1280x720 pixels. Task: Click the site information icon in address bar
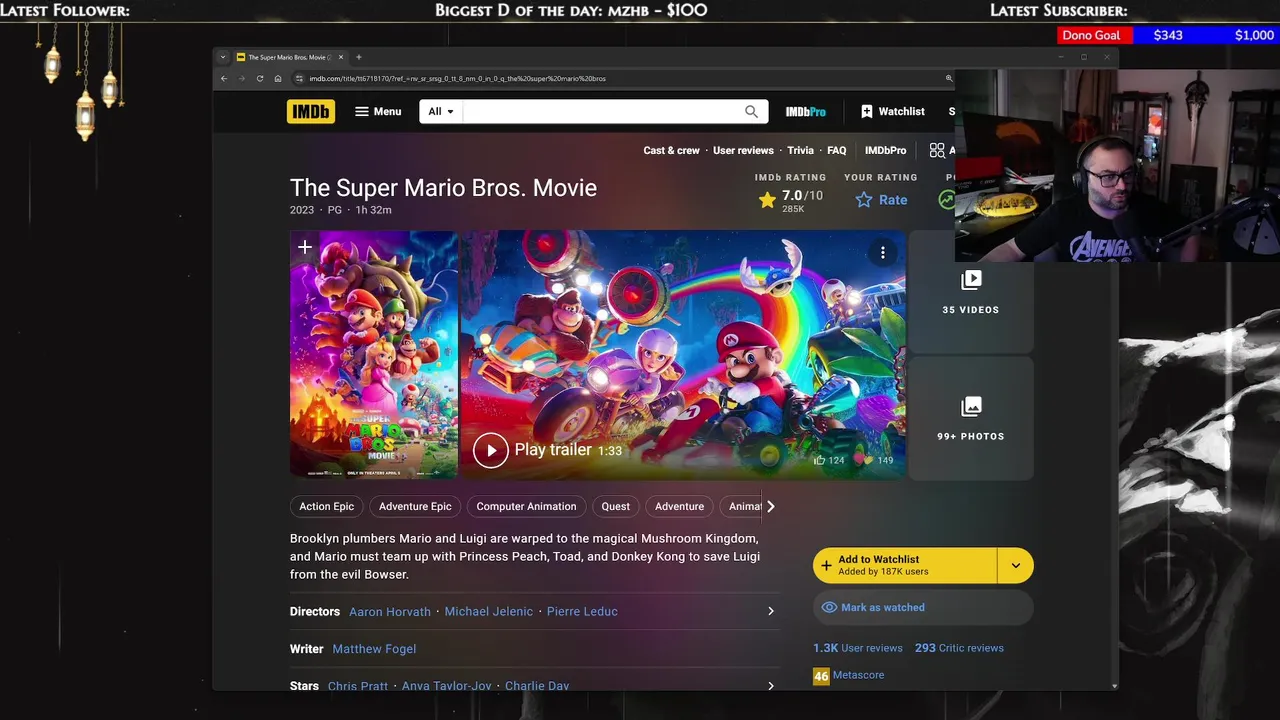(x=299, y=78)
